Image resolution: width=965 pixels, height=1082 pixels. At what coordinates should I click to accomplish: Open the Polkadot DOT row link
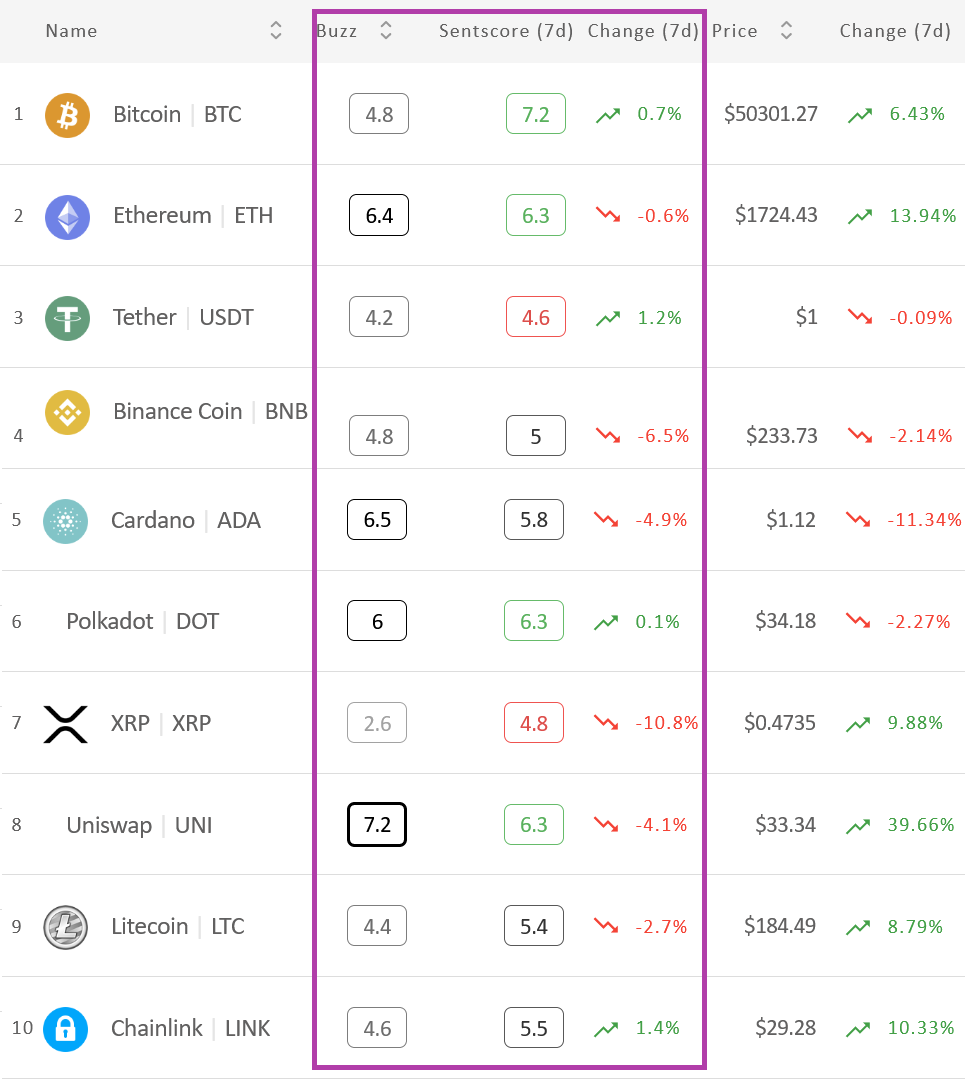(x=142, y=622)
